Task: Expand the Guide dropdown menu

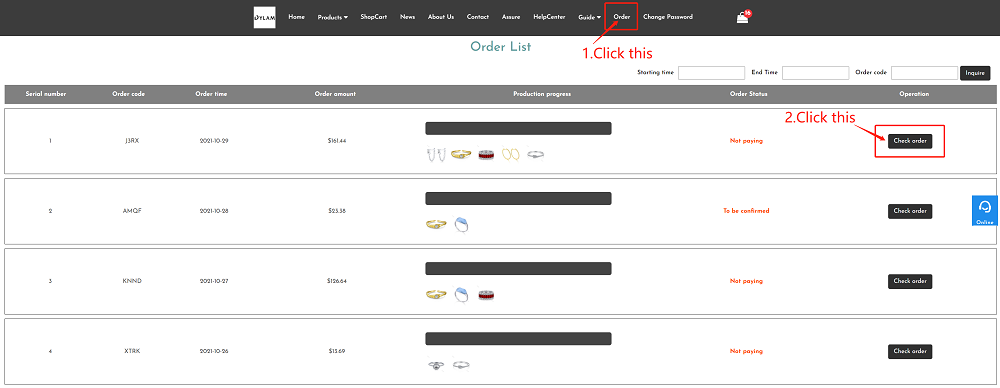Action: [x=590, y=17]
